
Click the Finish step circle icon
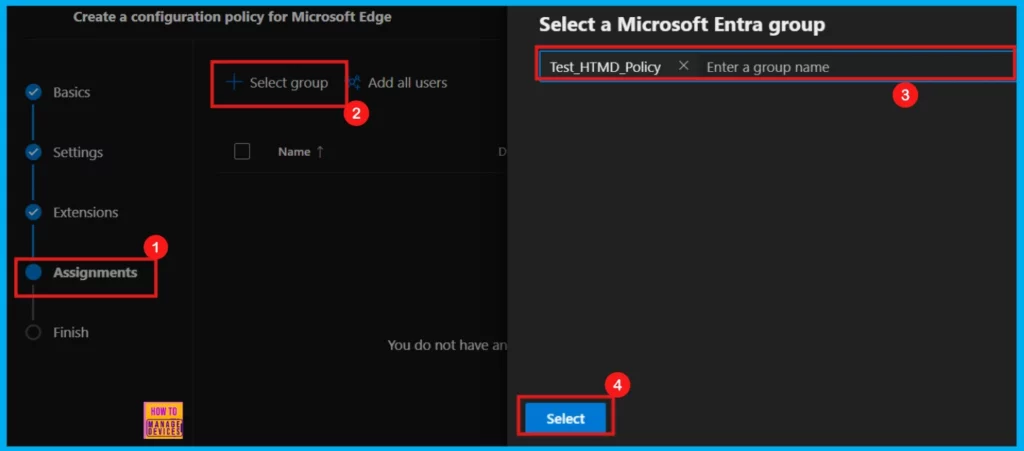click(x=33, y=332)
